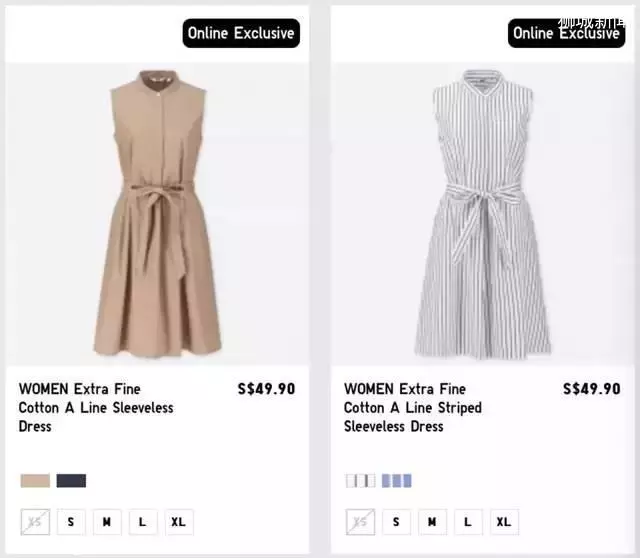Image resolution: width=640 pixels, height=558 pixels.
Task: Select navy color swatch for plain dress
Action: [71, 480]
